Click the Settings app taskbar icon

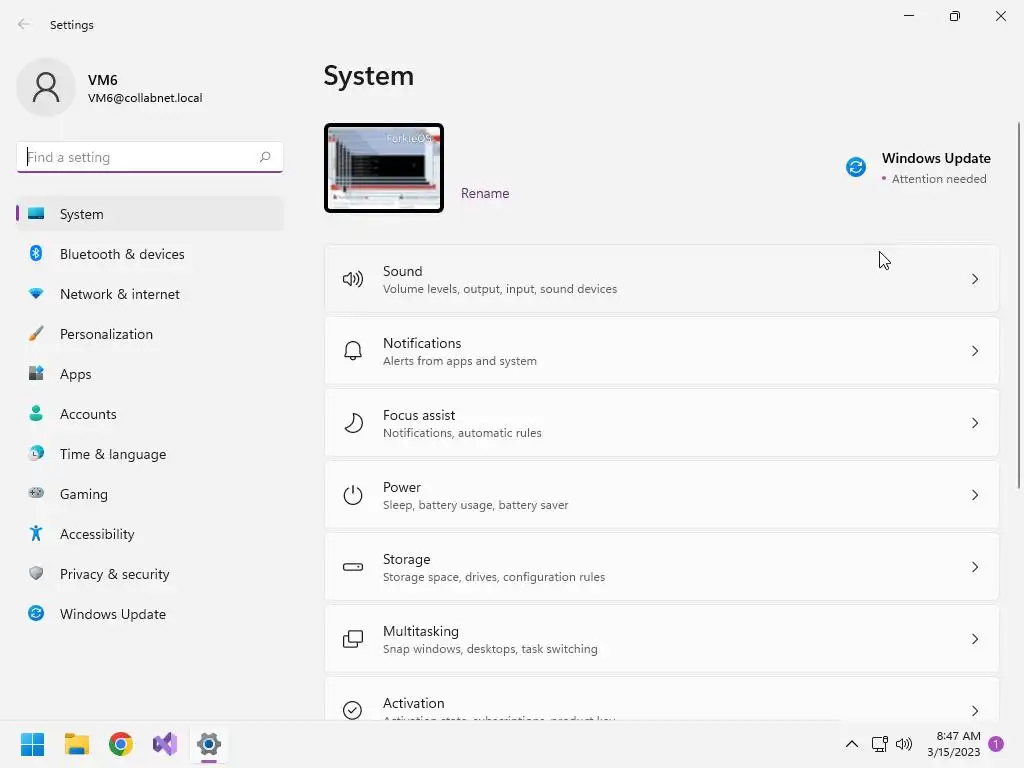tap(209, 744)
